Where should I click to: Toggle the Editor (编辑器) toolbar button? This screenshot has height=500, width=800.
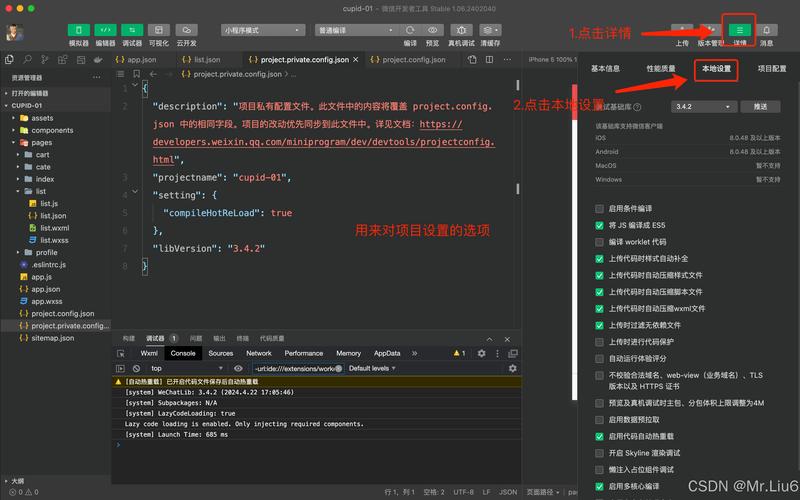tap(105, 30)
